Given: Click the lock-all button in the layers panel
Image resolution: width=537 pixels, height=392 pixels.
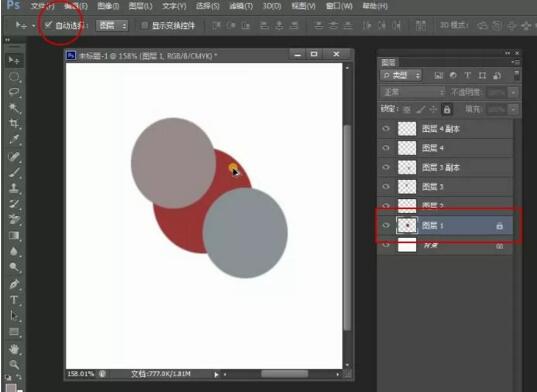Looking at the screenshot, I should 447,109.
